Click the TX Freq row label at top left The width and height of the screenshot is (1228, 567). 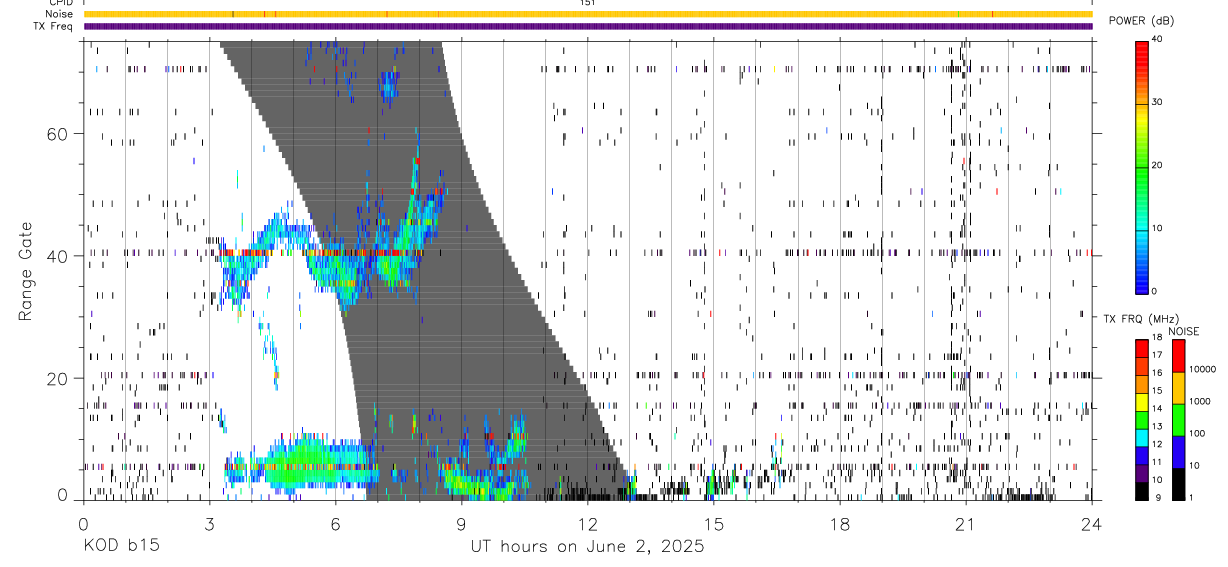pyautogui.click(x=54, y=26)
